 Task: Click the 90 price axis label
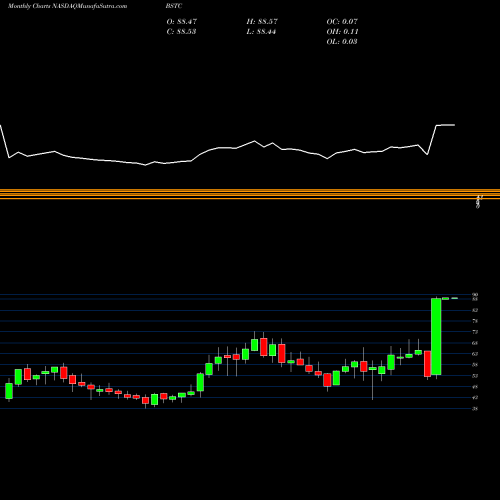(x=475, y=295)
